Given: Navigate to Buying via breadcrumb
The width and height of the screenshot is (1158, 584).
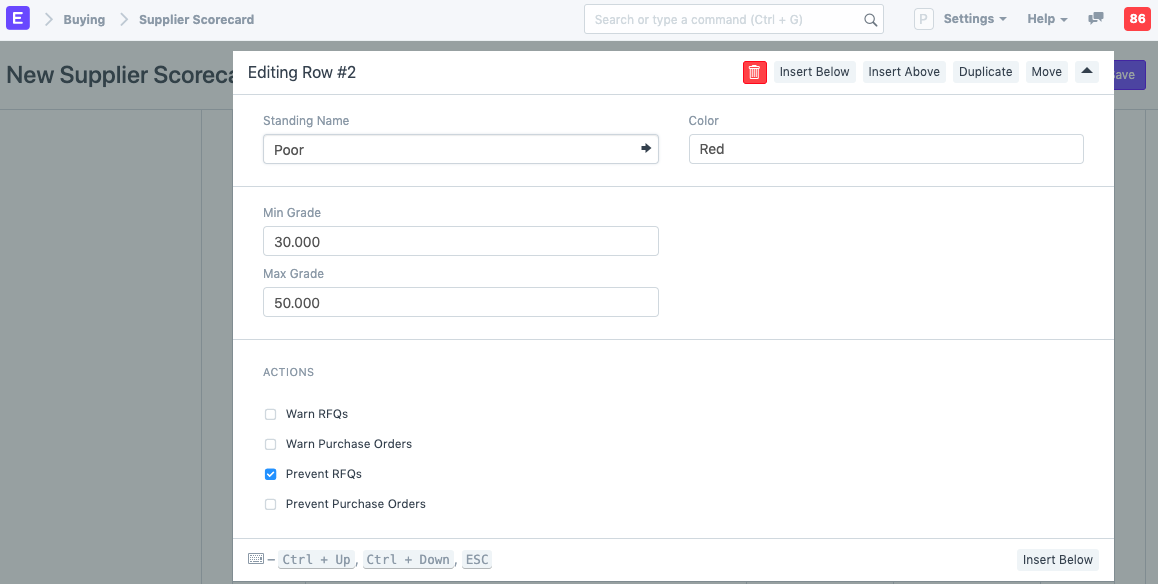Looking at the screenshot, I should coord(84,18).
